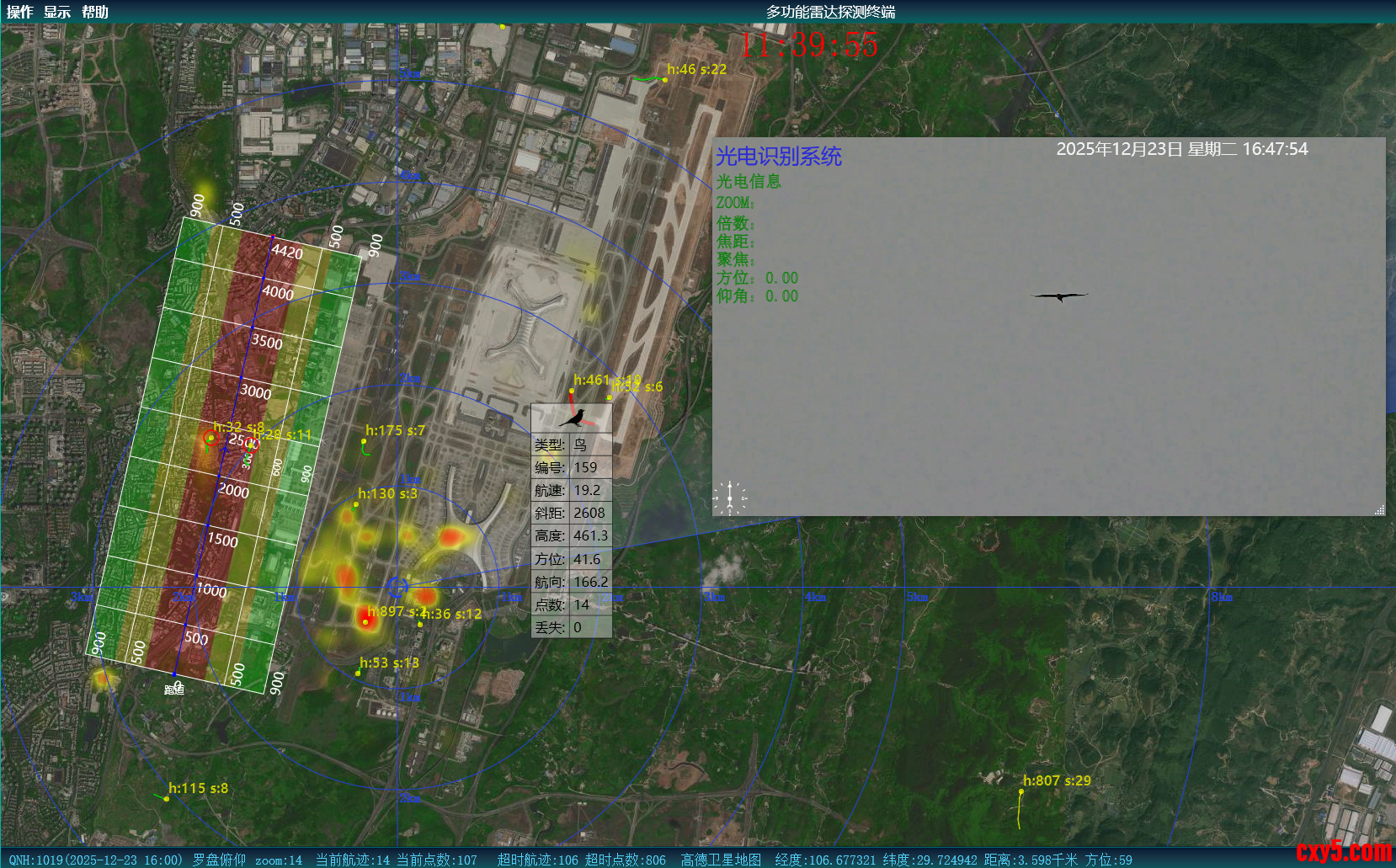Click the directional control icon in 光电识别系统 panel

click(x=729, y=498)
